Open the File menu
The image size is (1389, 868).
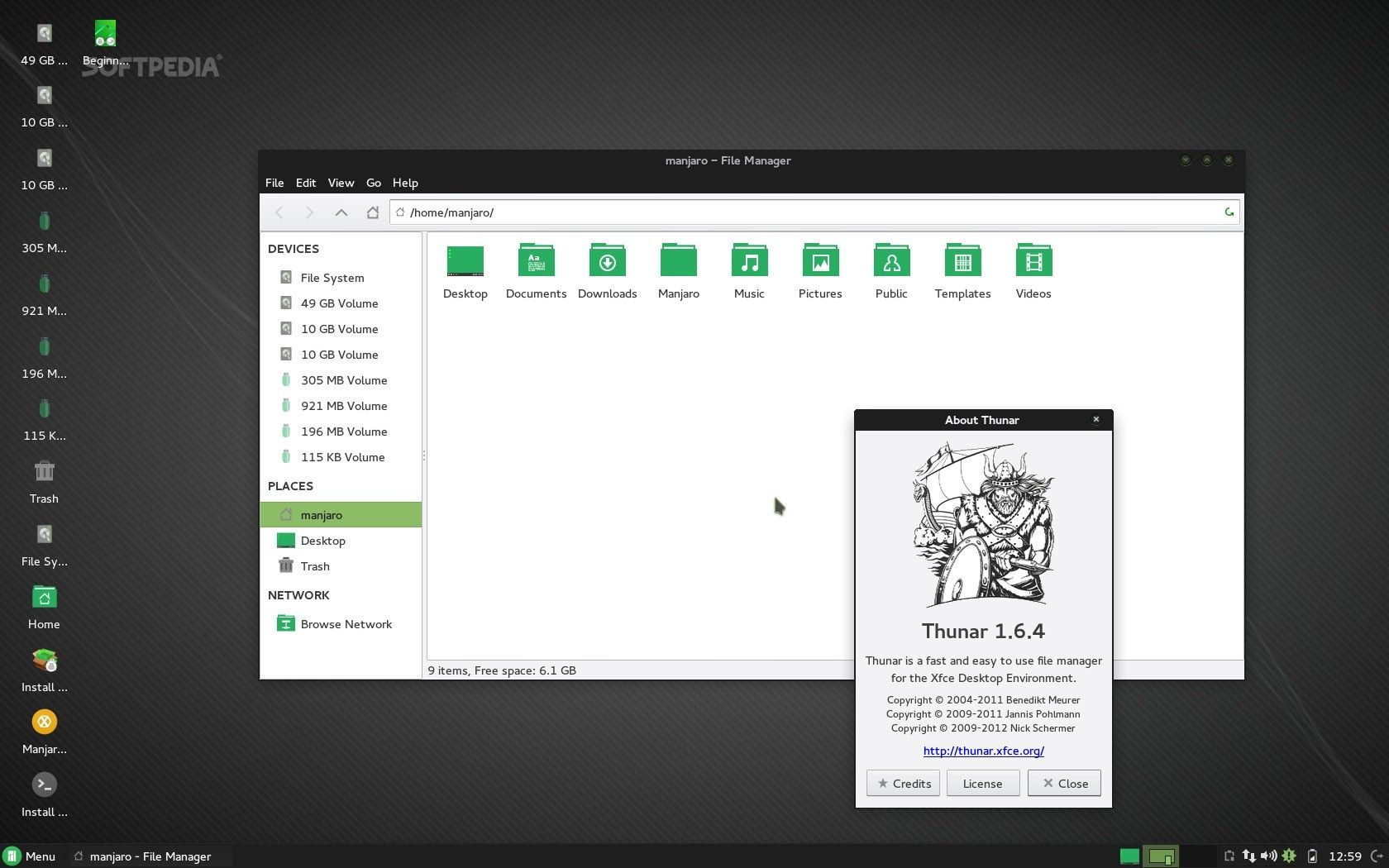tap(274, 183)
